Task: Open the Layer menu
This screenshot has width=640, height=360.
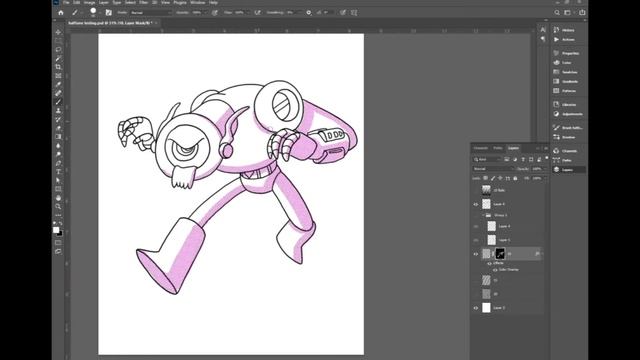Action: (x=104, y=2)
